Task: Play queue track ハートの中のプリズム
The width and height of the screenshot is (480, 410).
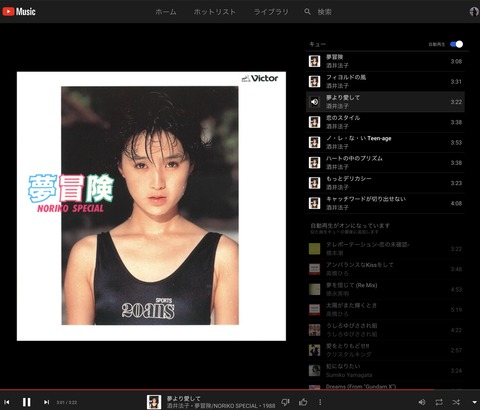Action: pyautogui.click(x=385, y=163)
